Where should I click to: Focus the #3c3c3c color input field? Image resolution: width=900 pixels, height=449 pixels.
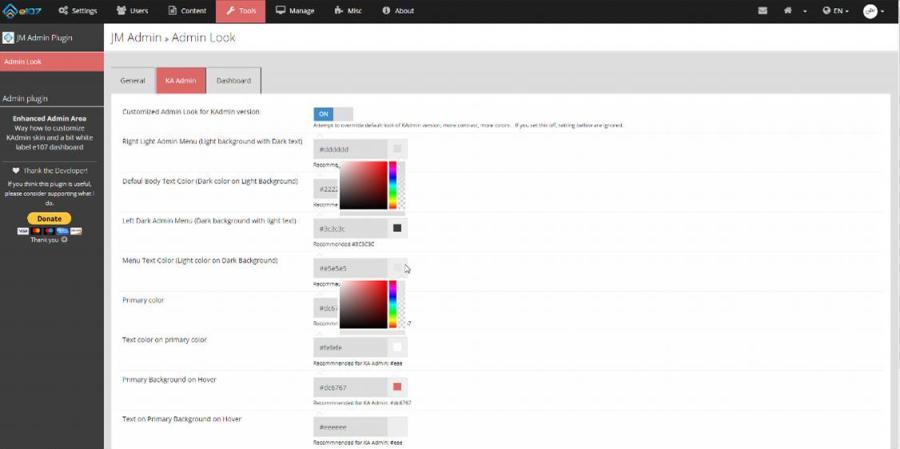[350, 229]
